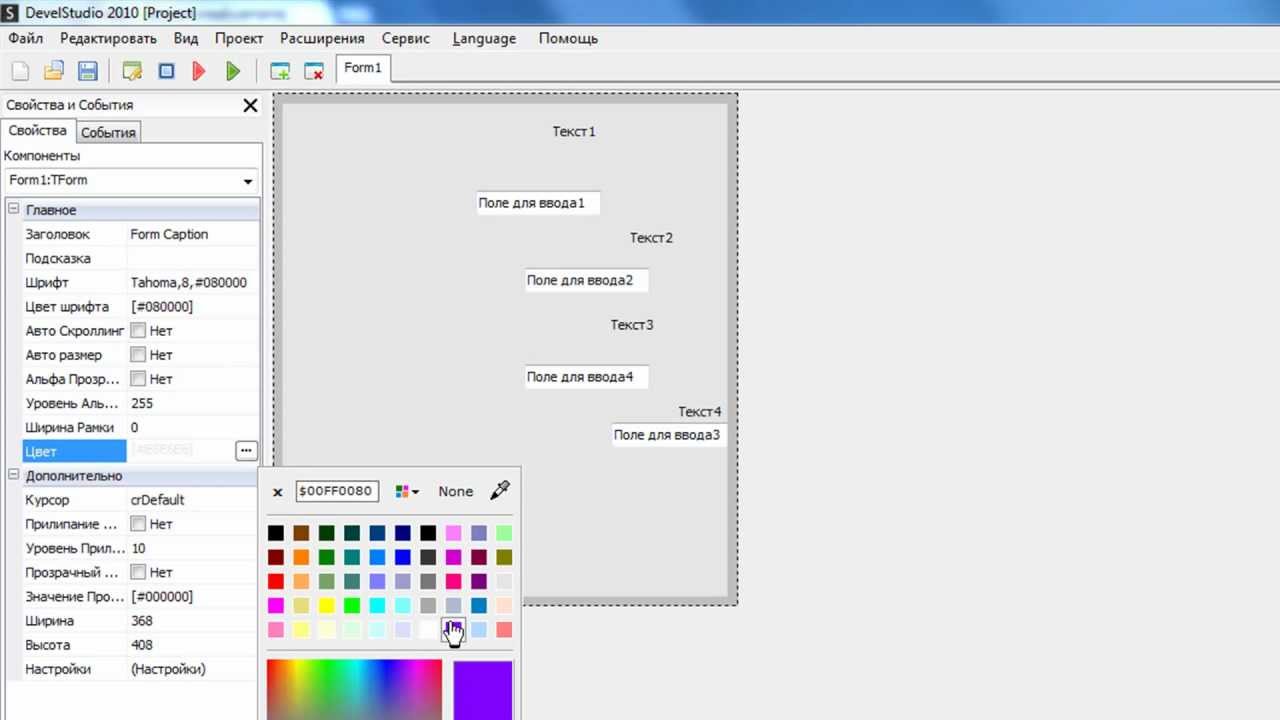The image size is (1280, 720).
Task: Click the rainbow color spectrum gradient
Action: pos(354,689)
